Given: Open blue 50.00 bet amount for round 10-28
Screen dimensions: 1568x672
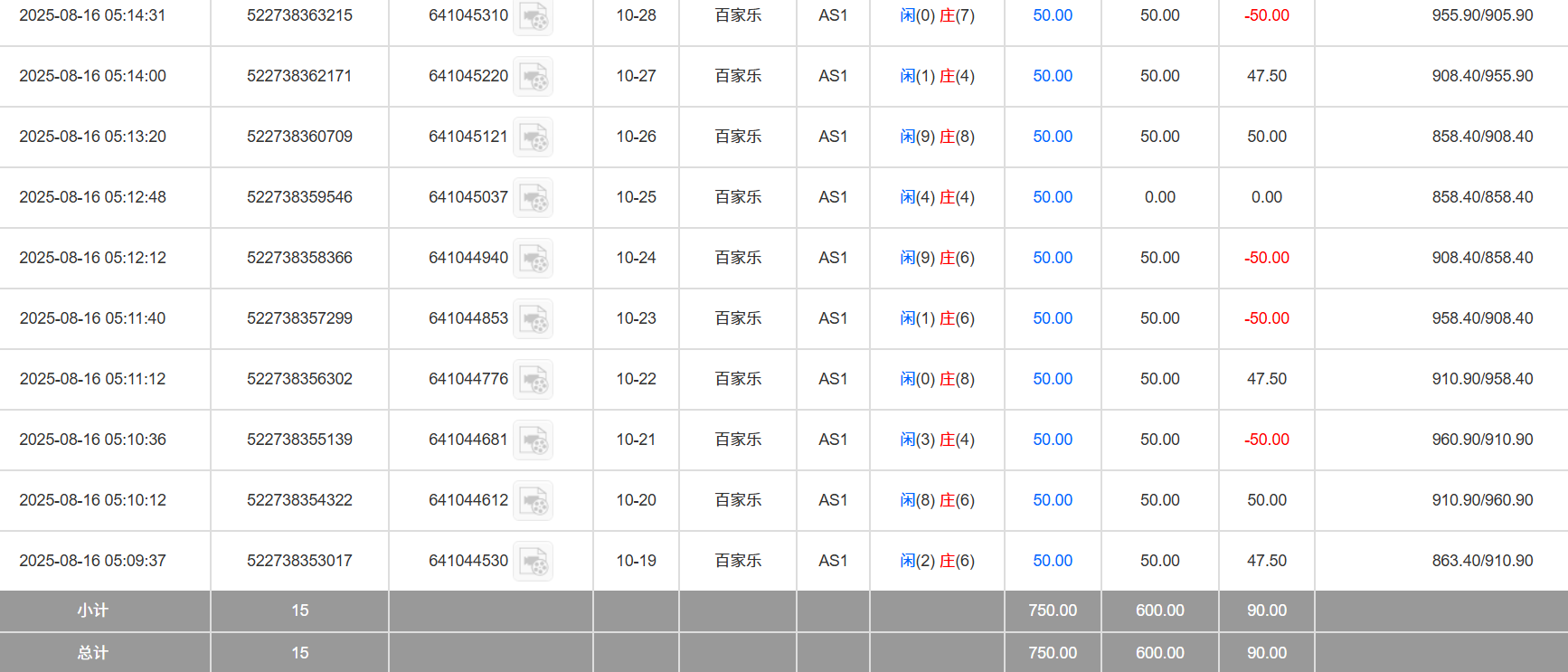Looking at the screenshot, I should [x=1053, y=15].
